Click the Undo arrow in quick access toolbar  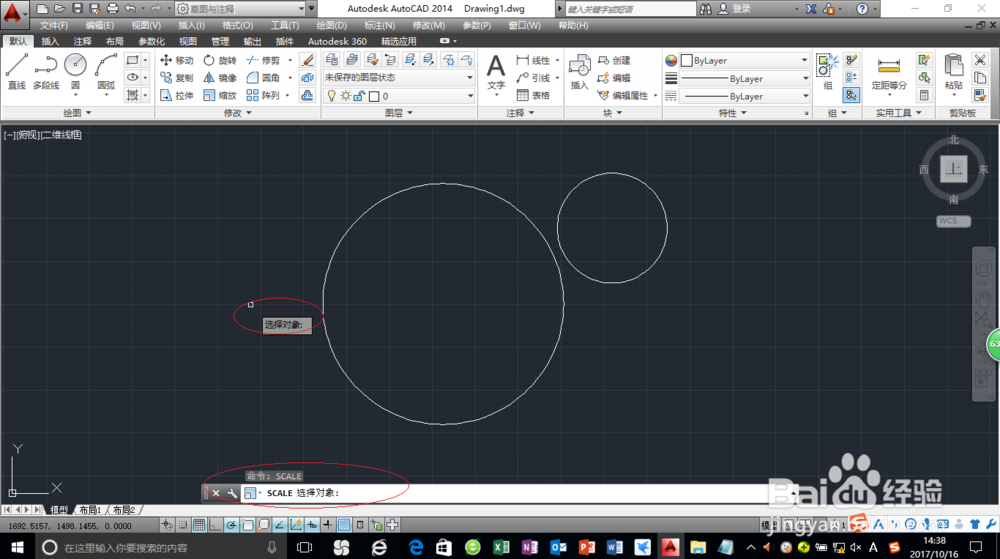[130, 8]
